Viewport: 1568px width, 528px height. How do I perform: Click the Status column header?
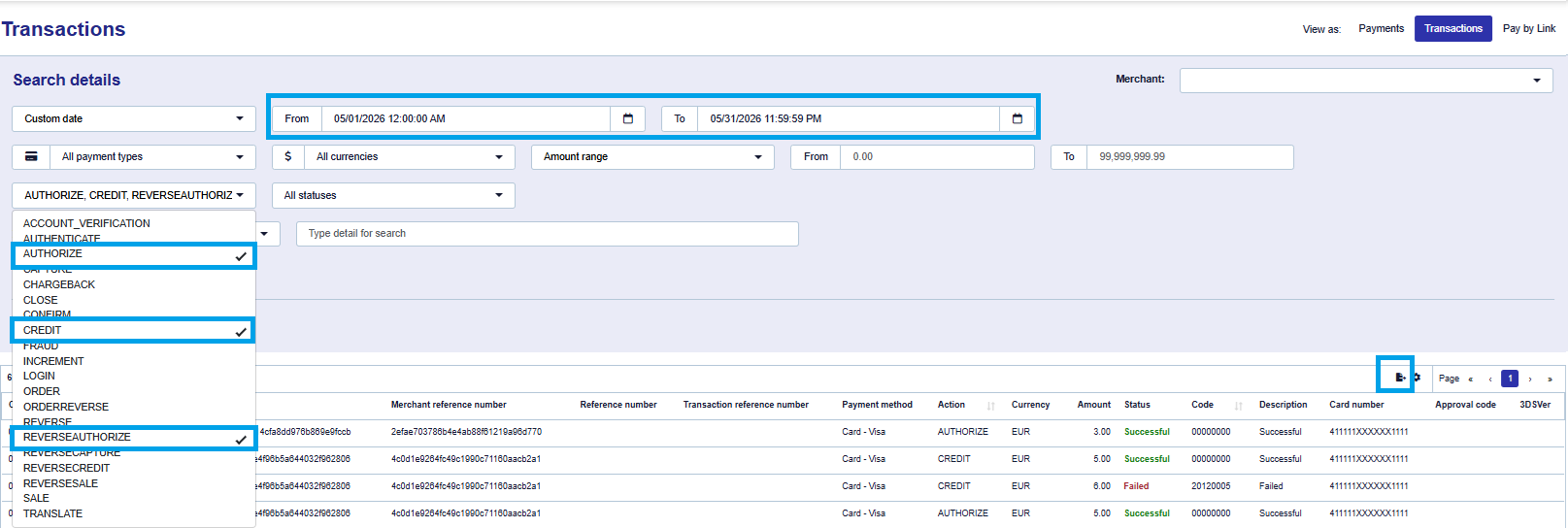pos(1137,405)
